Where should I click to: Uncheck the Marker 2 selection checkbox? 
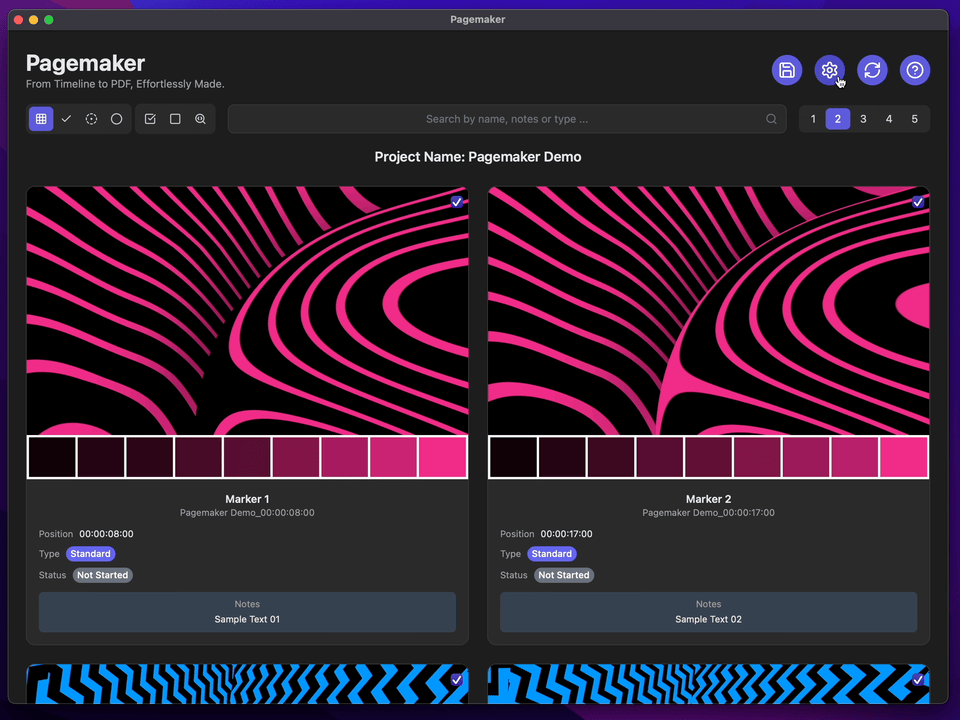tap(918, 201)
